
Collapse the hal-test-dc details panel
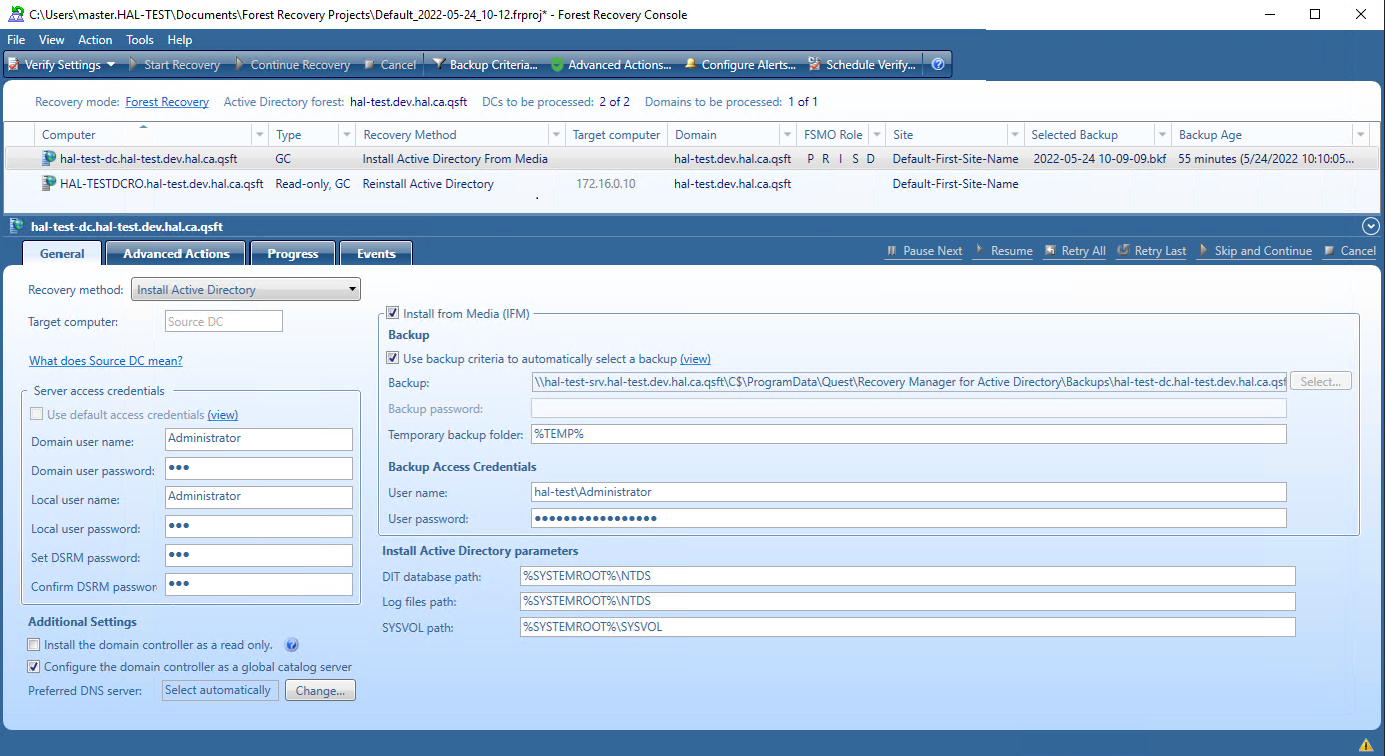[x=1370, y=227]
